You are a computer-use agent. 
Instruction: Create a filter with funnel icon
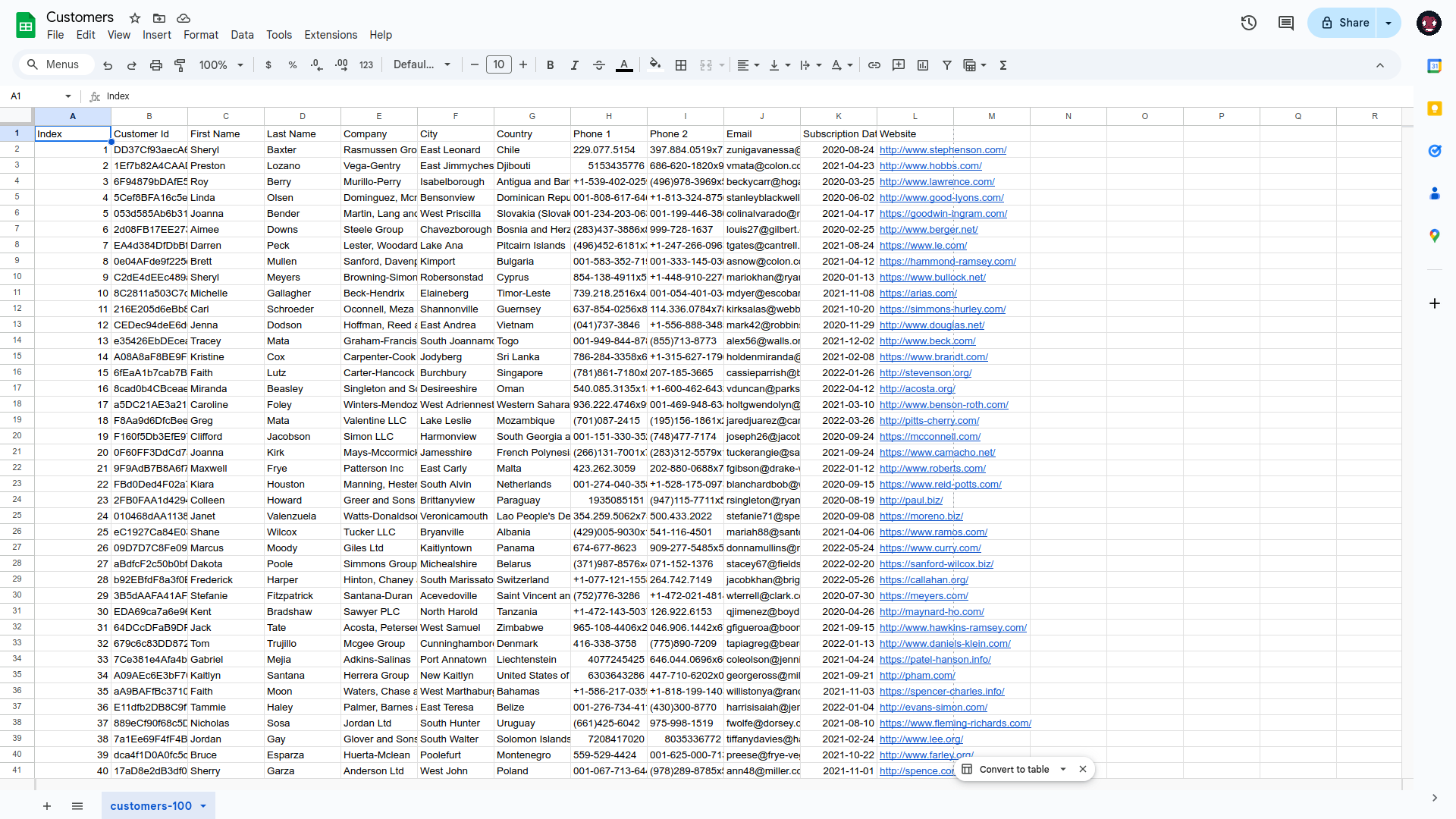pos(947,65)
